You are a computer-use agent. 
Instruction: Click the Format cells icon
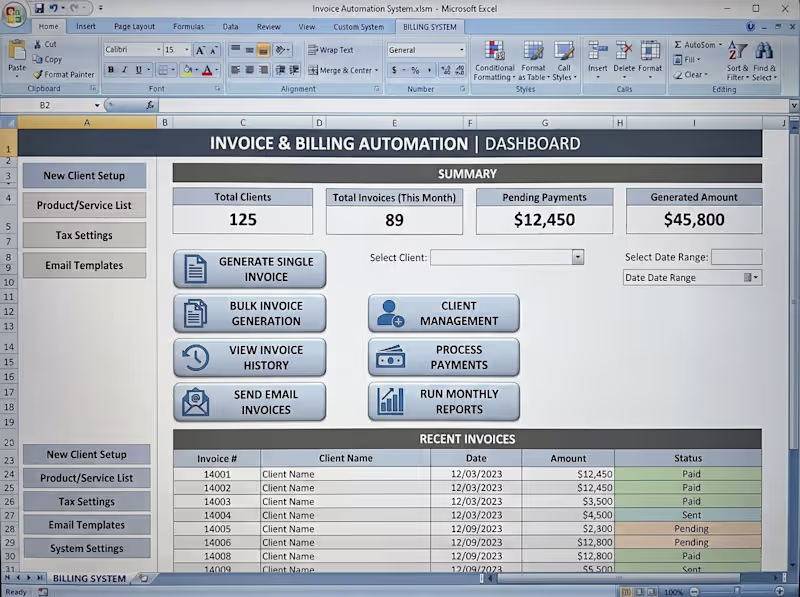[x=650, y=51]
